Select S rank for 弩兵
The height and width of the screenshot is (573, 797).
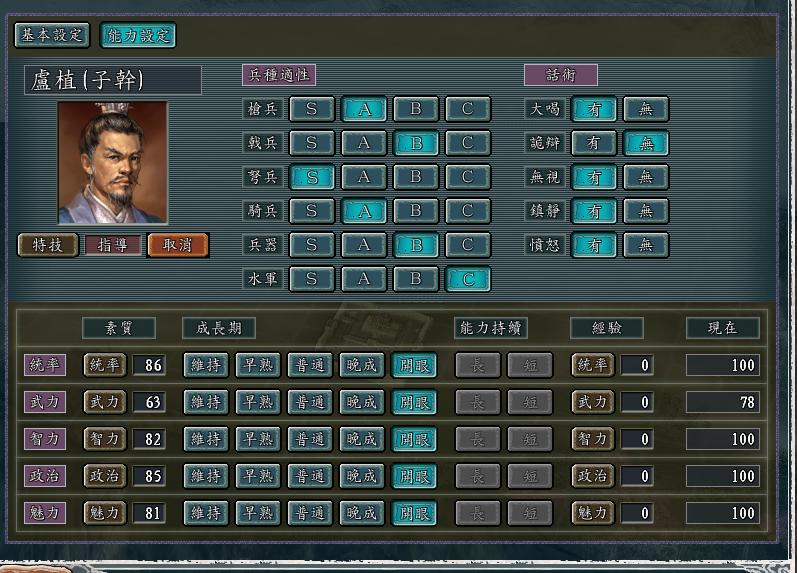[312, 177]
